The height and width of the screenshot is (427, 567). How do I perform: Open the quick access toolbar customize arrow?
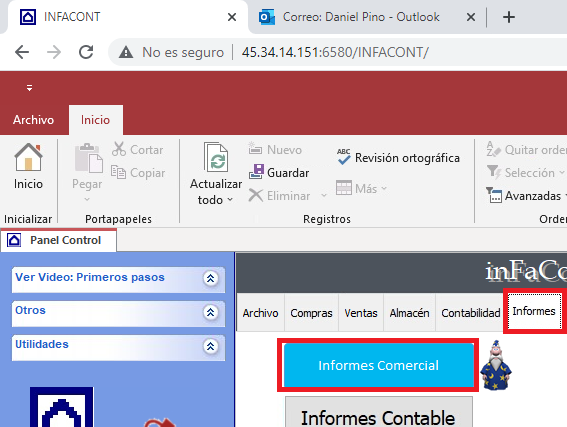(x=29, y=87)
